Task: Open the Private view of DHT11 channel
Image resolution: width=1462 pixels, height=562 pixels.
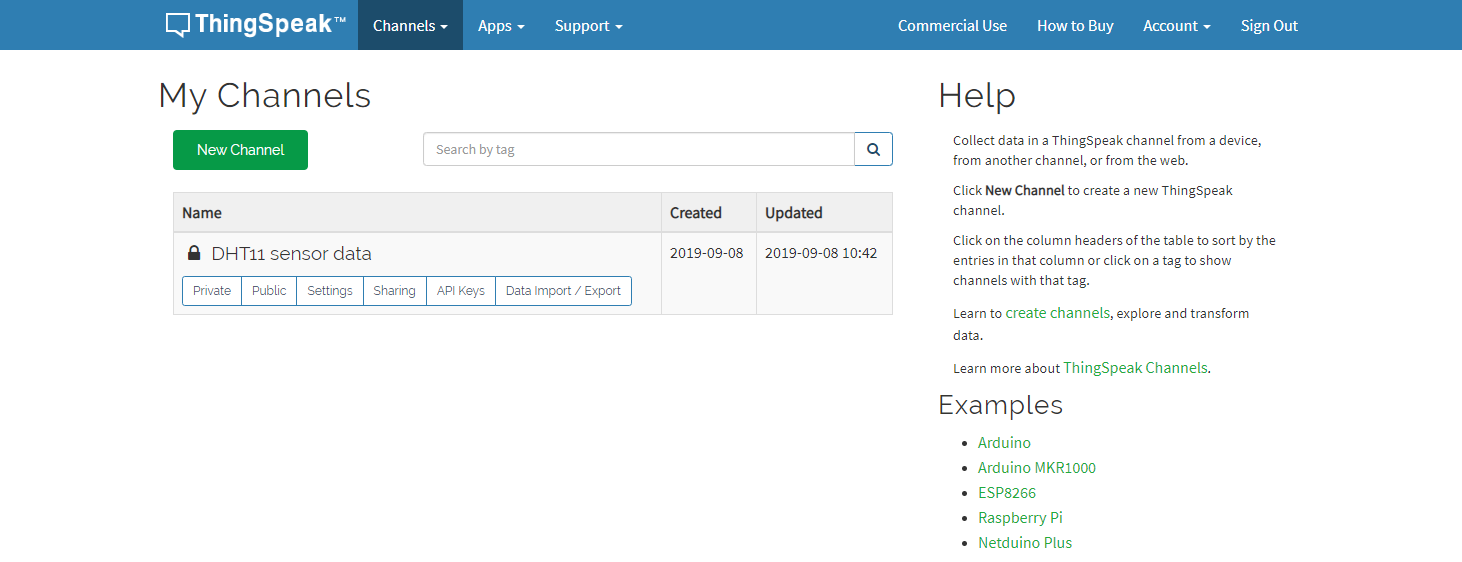Action: click(212, 291)
